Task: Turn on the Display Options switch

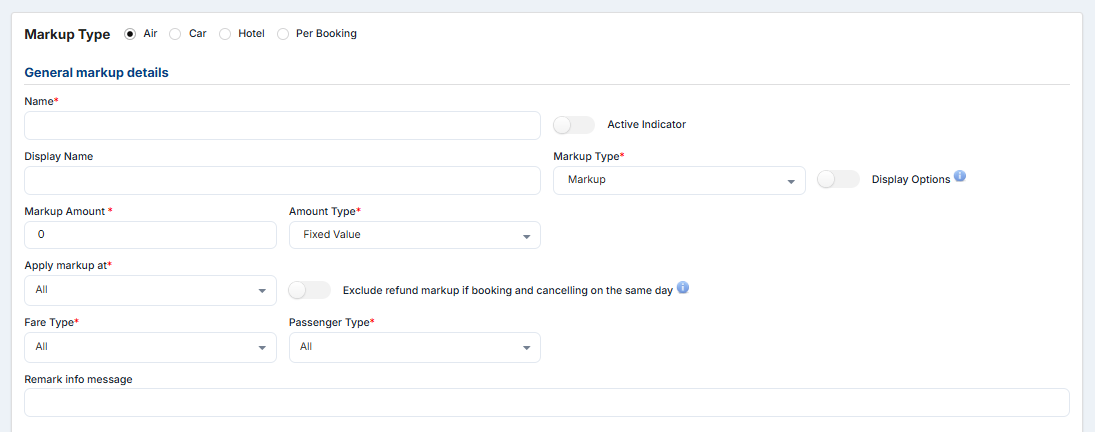Action: (x=838, y=179)
